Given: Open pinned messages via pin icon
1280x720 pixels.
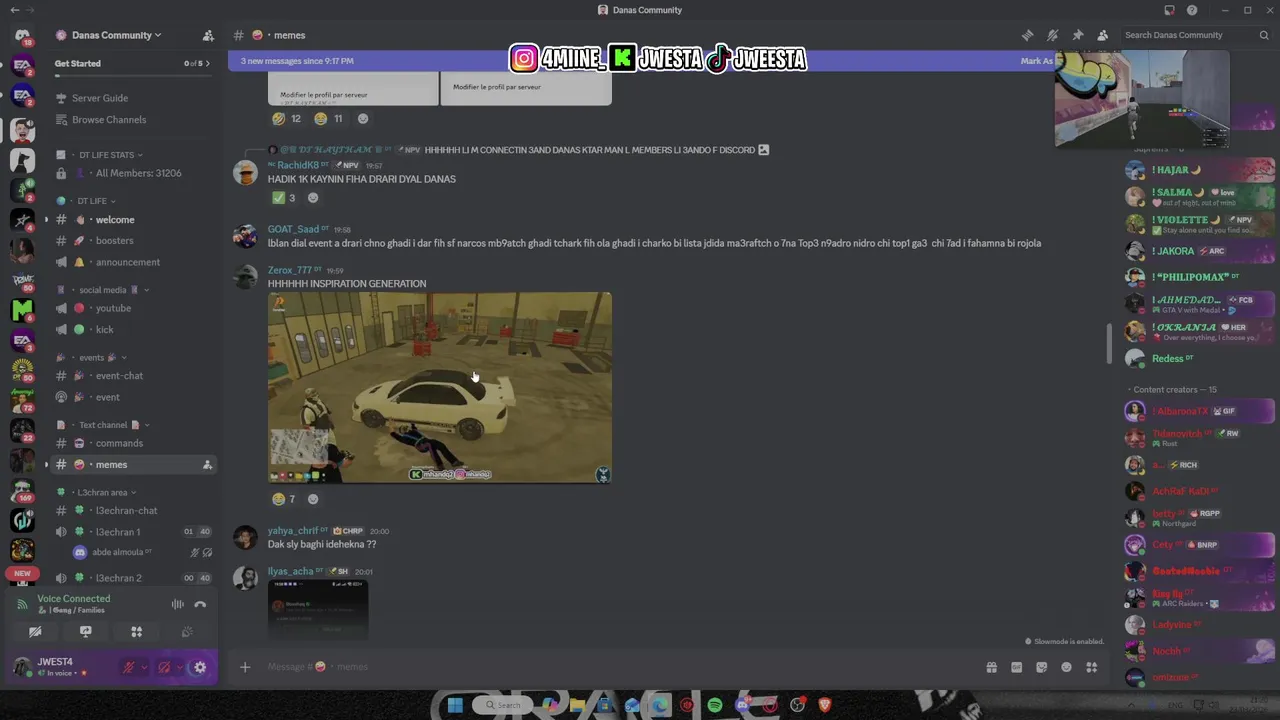Looking at the screenshot, I should click(1077, 35).
